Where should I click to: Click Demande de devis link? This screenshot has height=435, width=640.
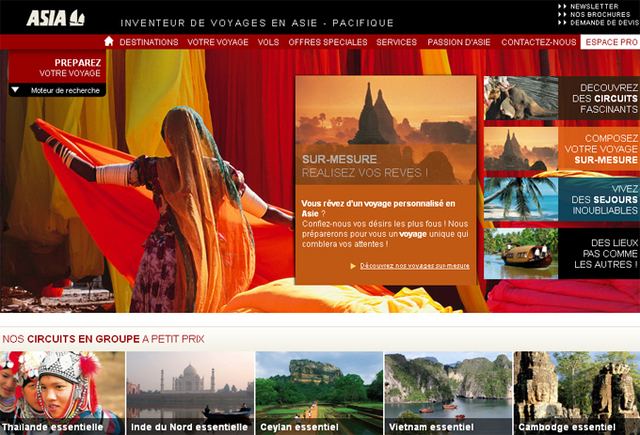point(600,22)
